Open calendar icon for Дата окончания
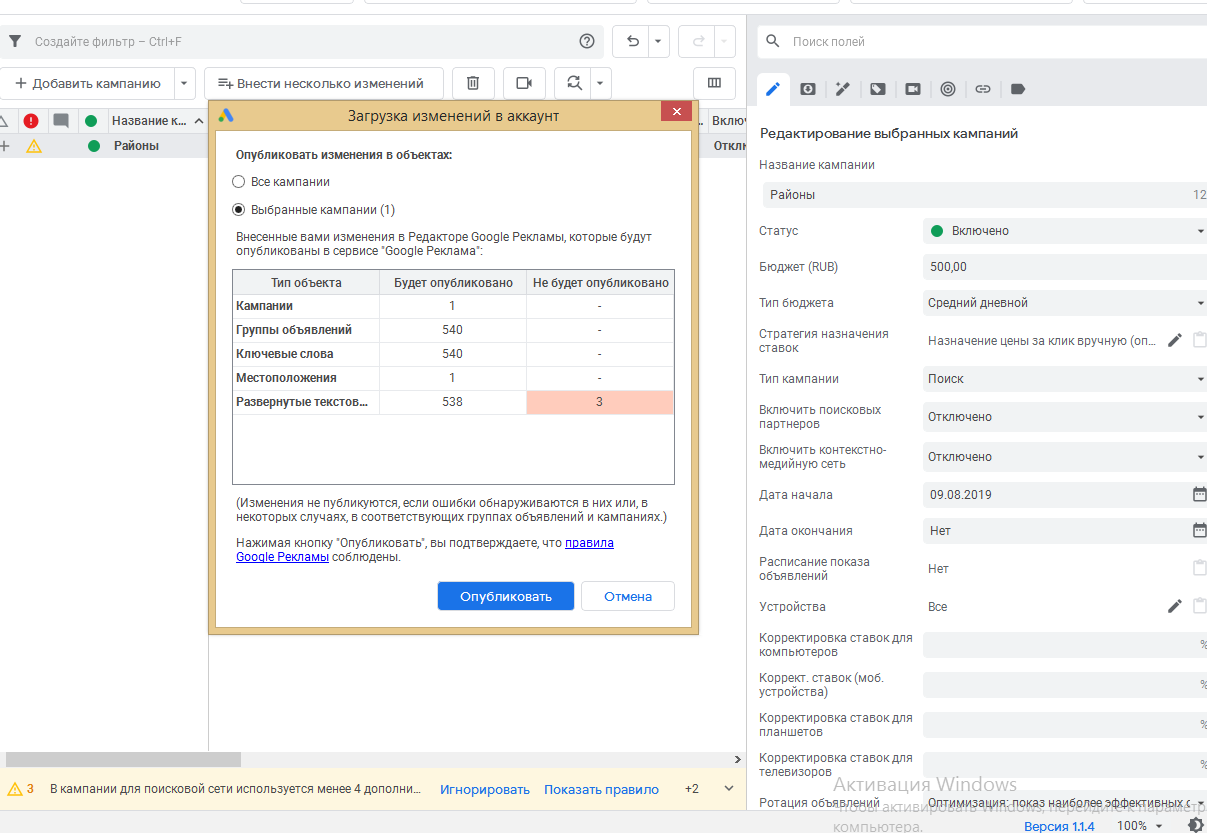This screenshot has width=1207, height=833. point(1199,530)
